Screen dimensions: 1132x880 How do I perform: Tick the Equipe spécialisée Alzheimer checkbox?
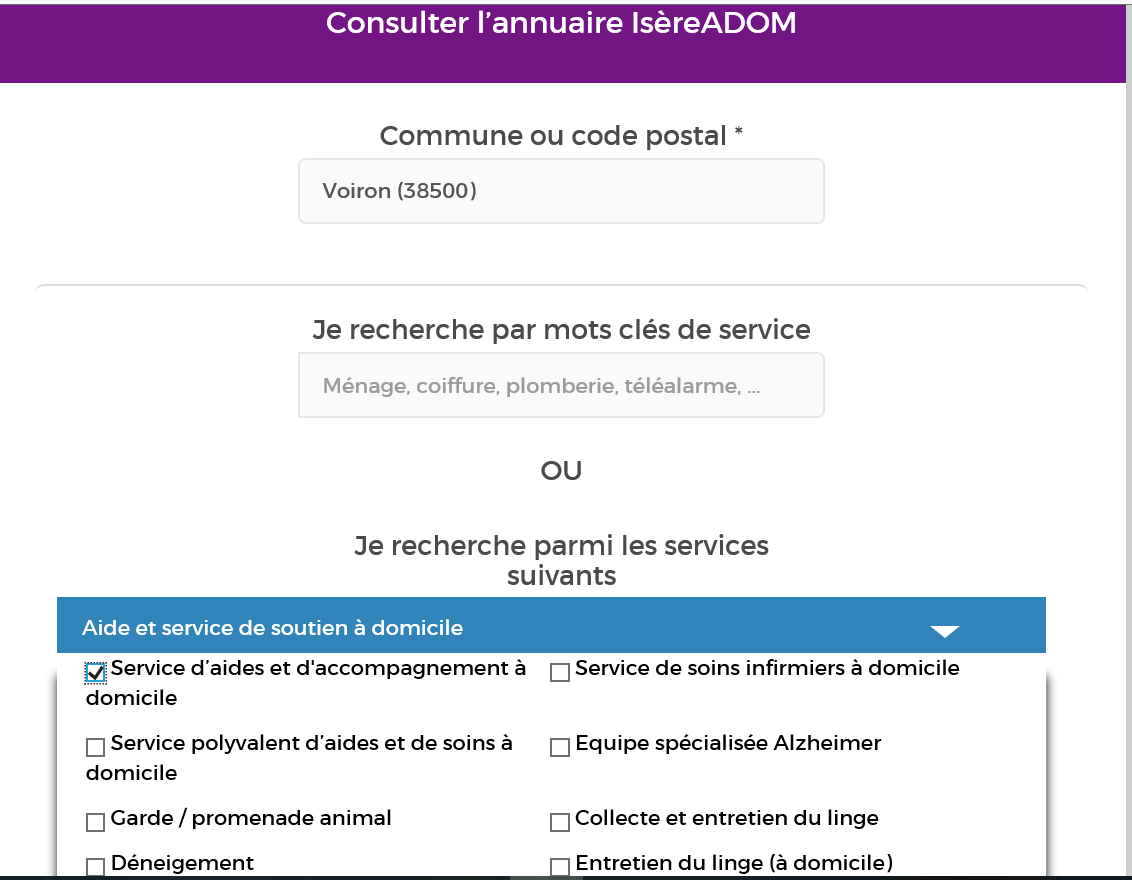point(560,747)
